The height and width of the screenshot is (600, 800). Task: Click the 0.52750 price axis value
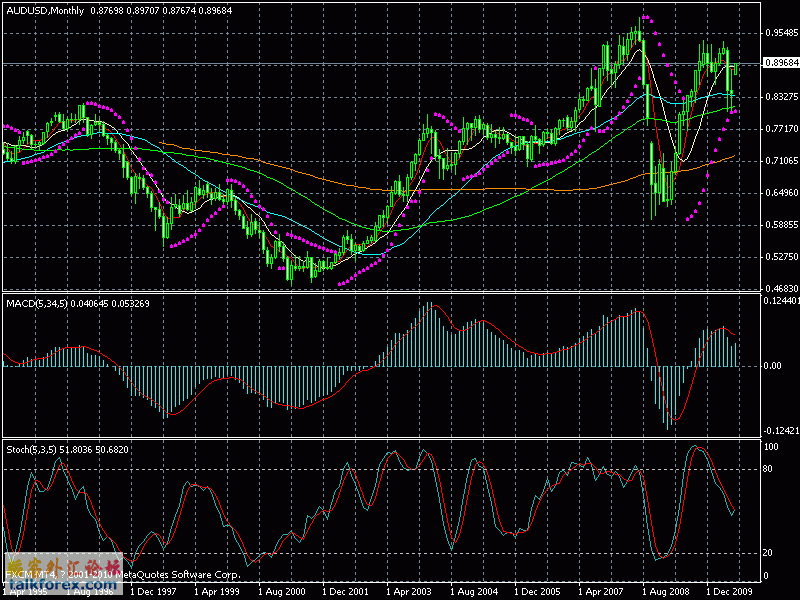[x=782, y=257]
